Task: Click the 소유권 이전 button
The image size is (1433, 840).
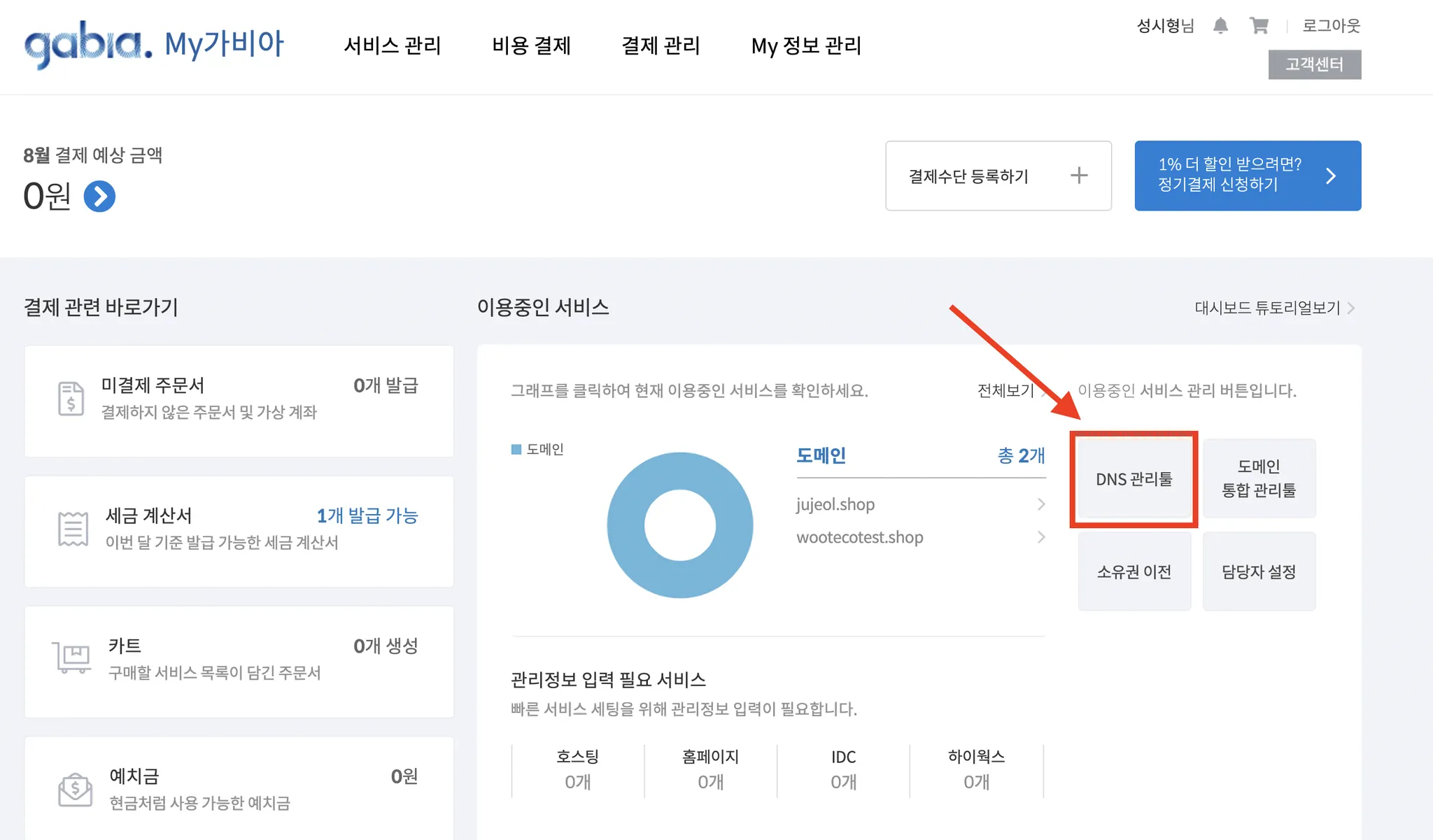Action: point(1134,571)
